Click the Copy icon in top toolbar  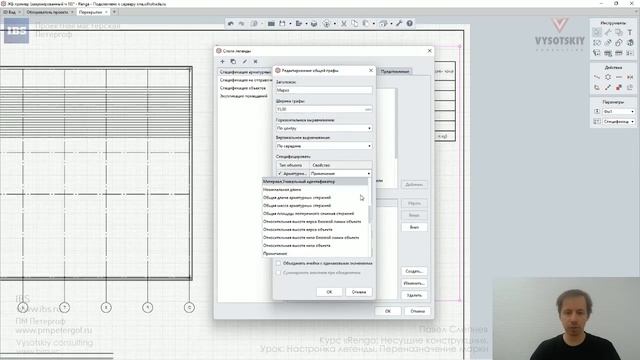tap(354, 24)
